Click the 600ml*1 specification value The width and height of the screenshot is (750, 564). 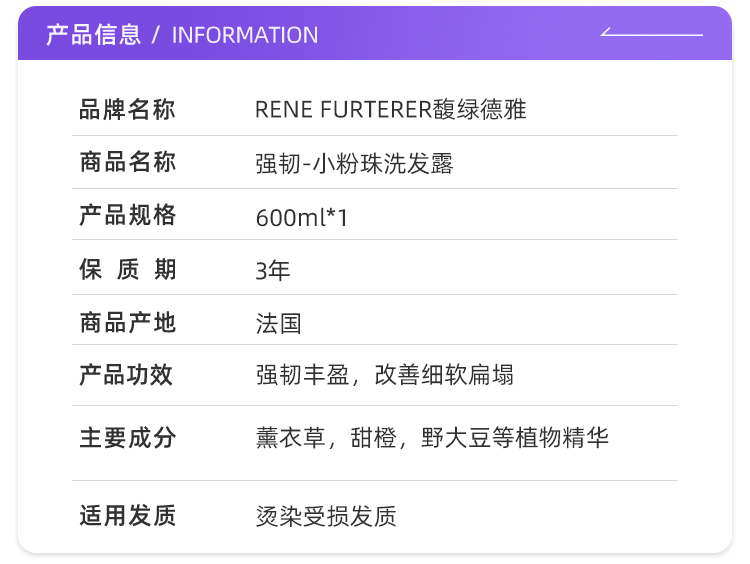(302, 217)
